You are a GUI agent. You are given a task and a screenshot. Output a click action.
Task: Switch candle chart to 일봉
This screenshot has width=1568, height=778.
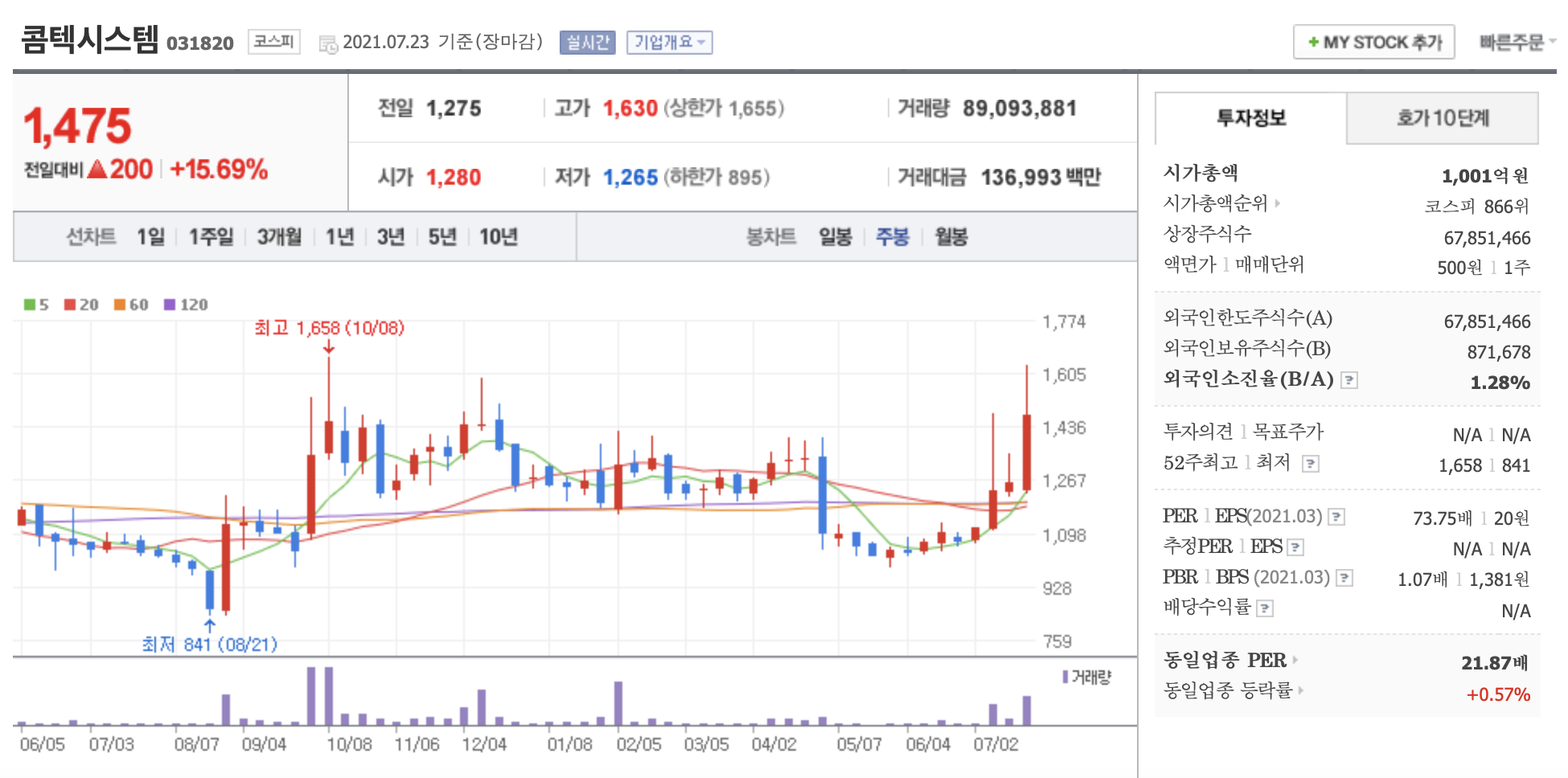835,236
